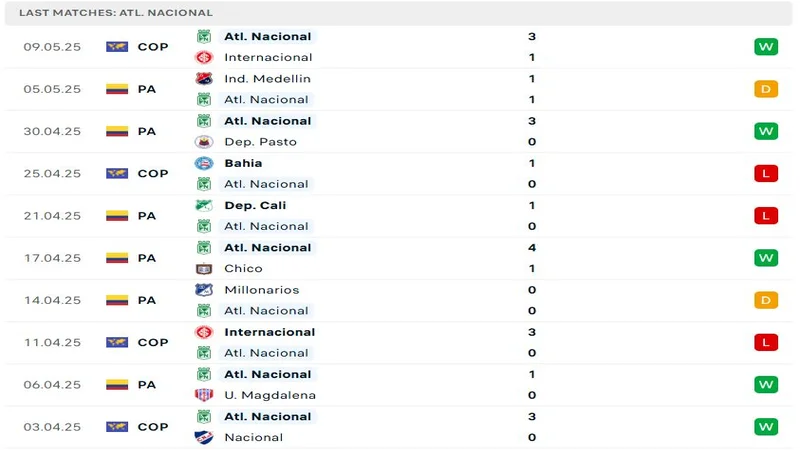The width and height of the screenshot is (800, 450).
Task: Select the bold Internacional team name
Action: click(x=269, y=332)
